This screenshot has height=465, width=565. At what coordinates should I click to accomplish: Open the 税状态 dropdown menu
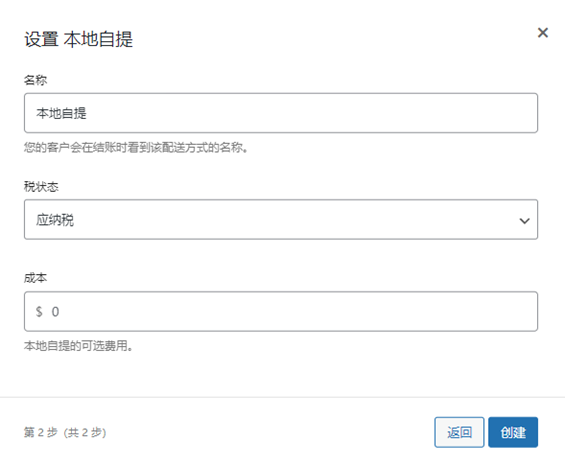click(x=281, y=220)
